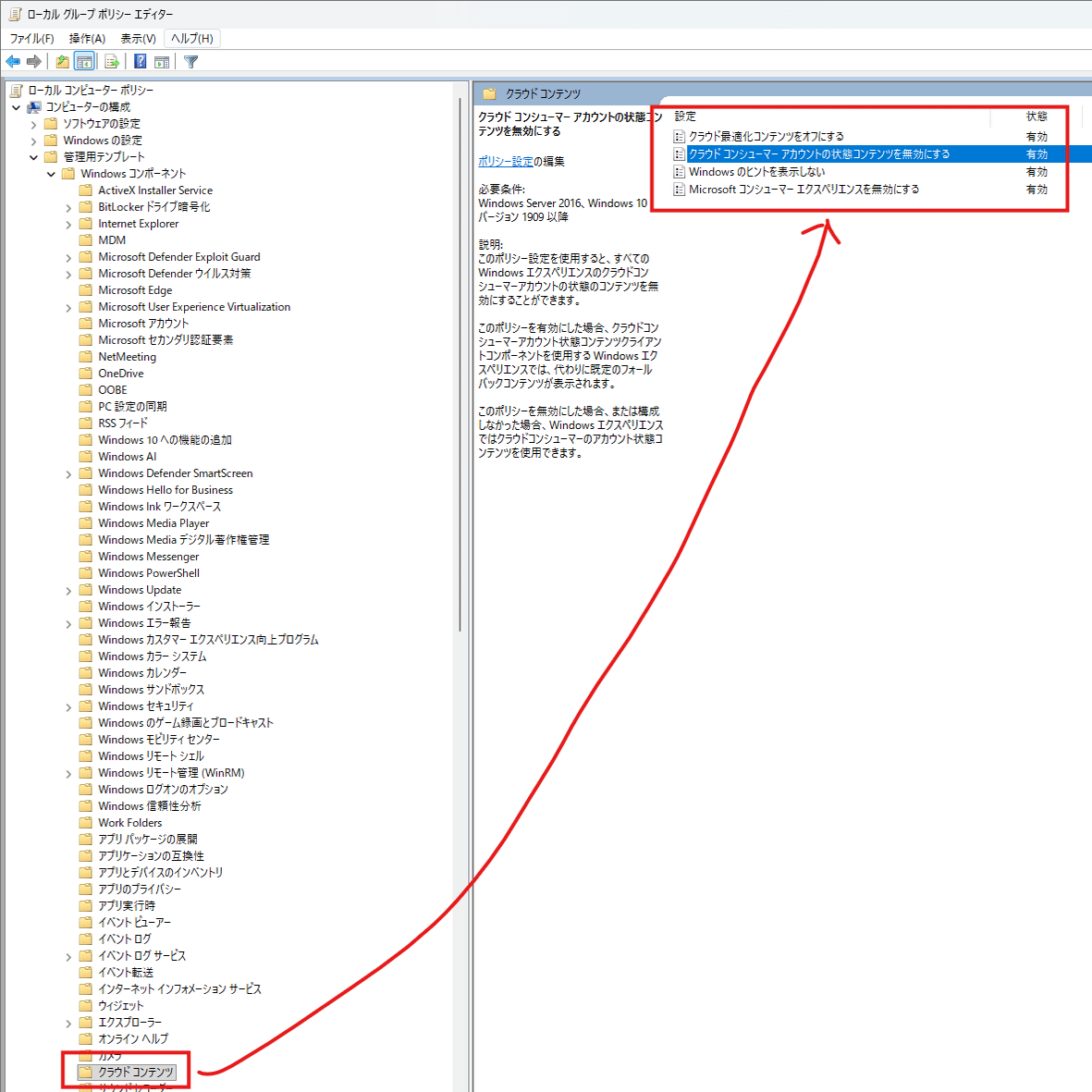Select the Windows Media Player tree item
1092x1092 pixels.
coord(153,523)
